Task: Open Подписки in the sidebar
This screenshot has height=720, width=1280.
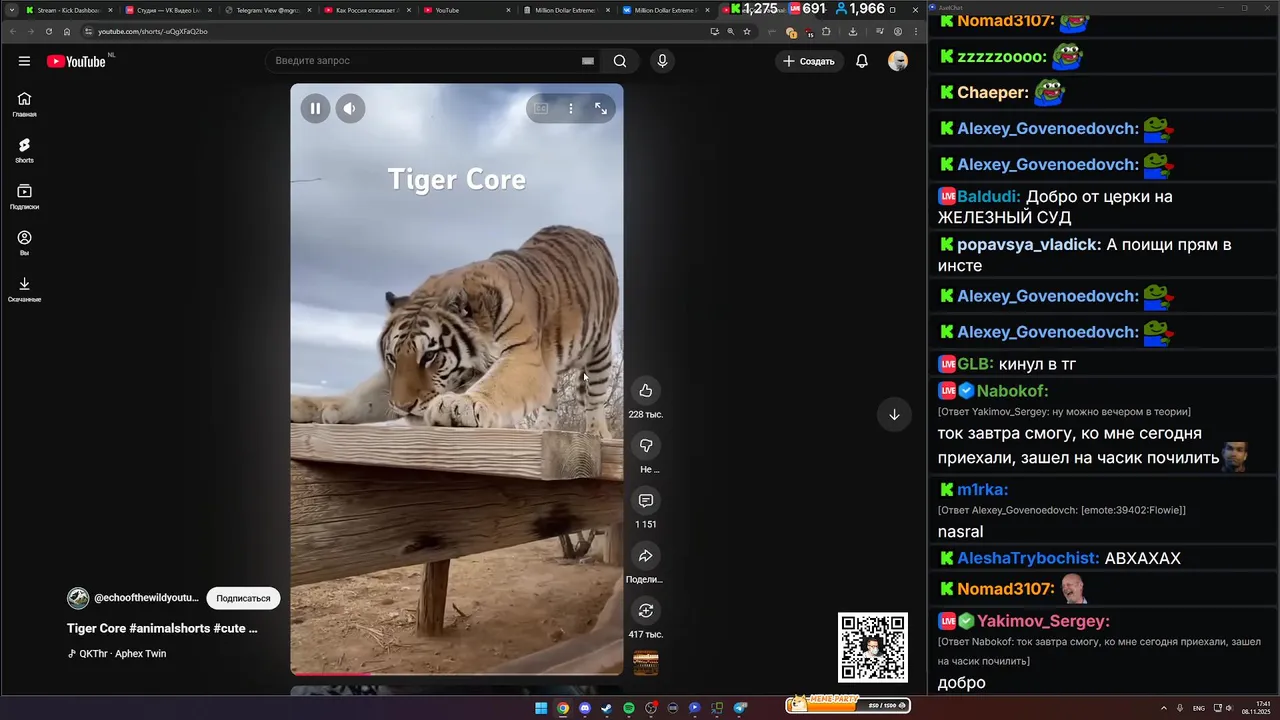Action: click(24, 197)
